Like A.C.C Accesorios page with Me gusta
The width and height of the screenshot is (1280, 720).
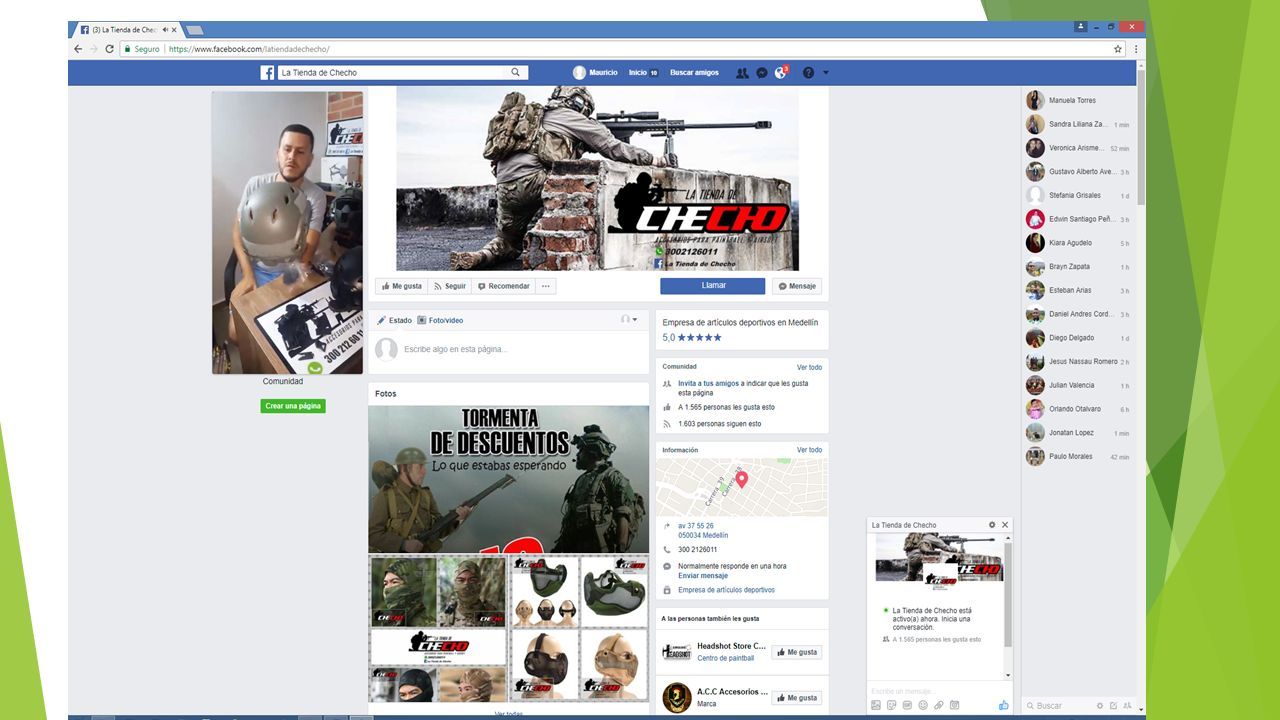coord(797,698)
